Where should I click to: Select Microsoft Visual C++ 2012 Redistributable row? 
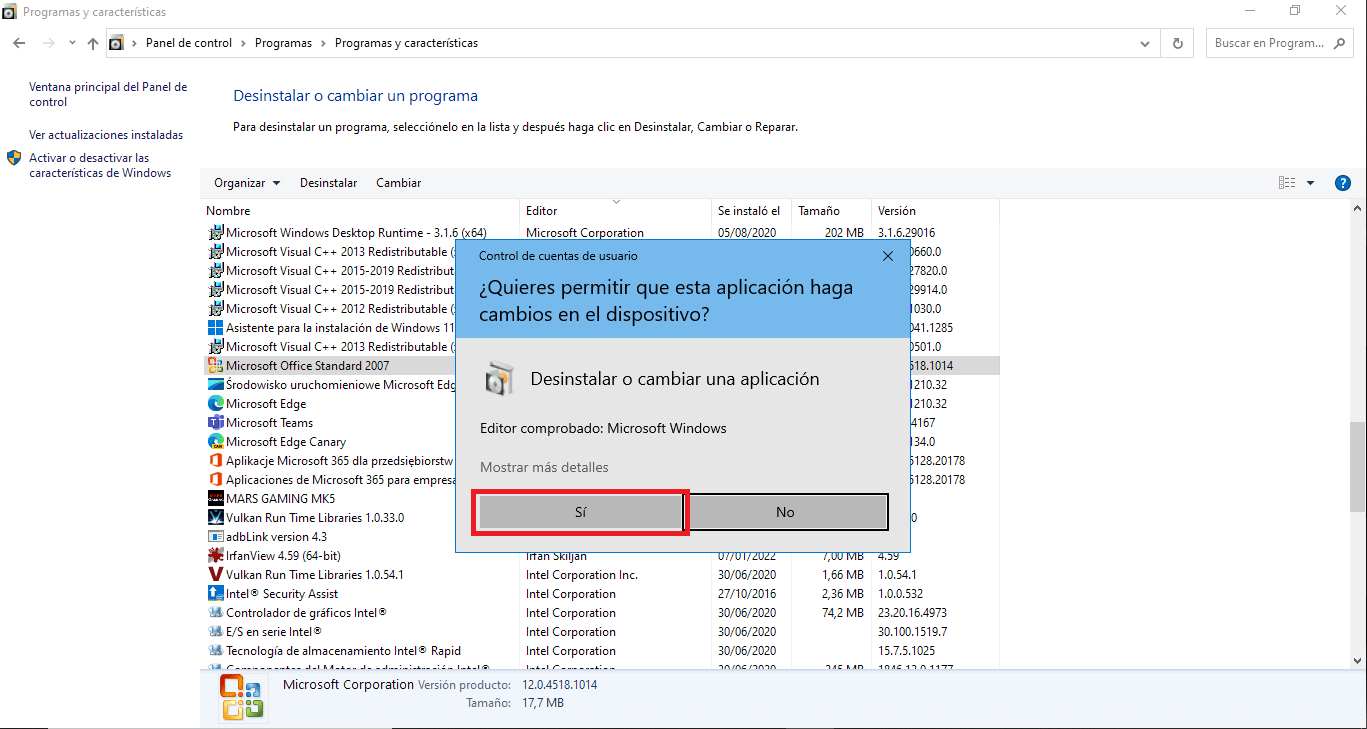[x=601, y=309]
